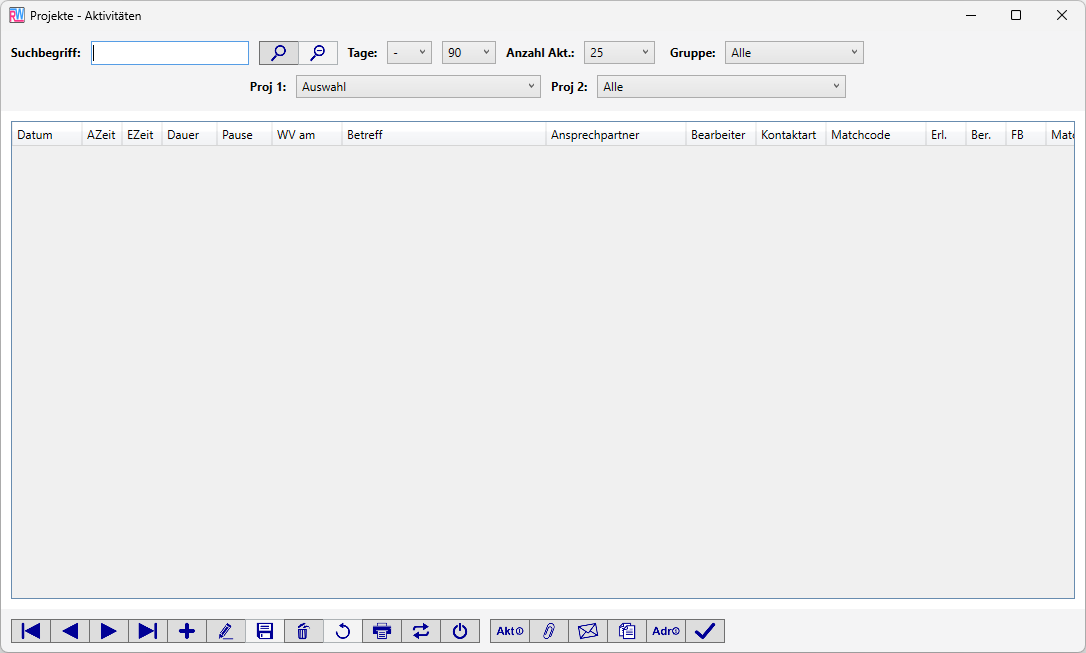Click the WV am column header
1086x653 pixels.
coord(307,135)
